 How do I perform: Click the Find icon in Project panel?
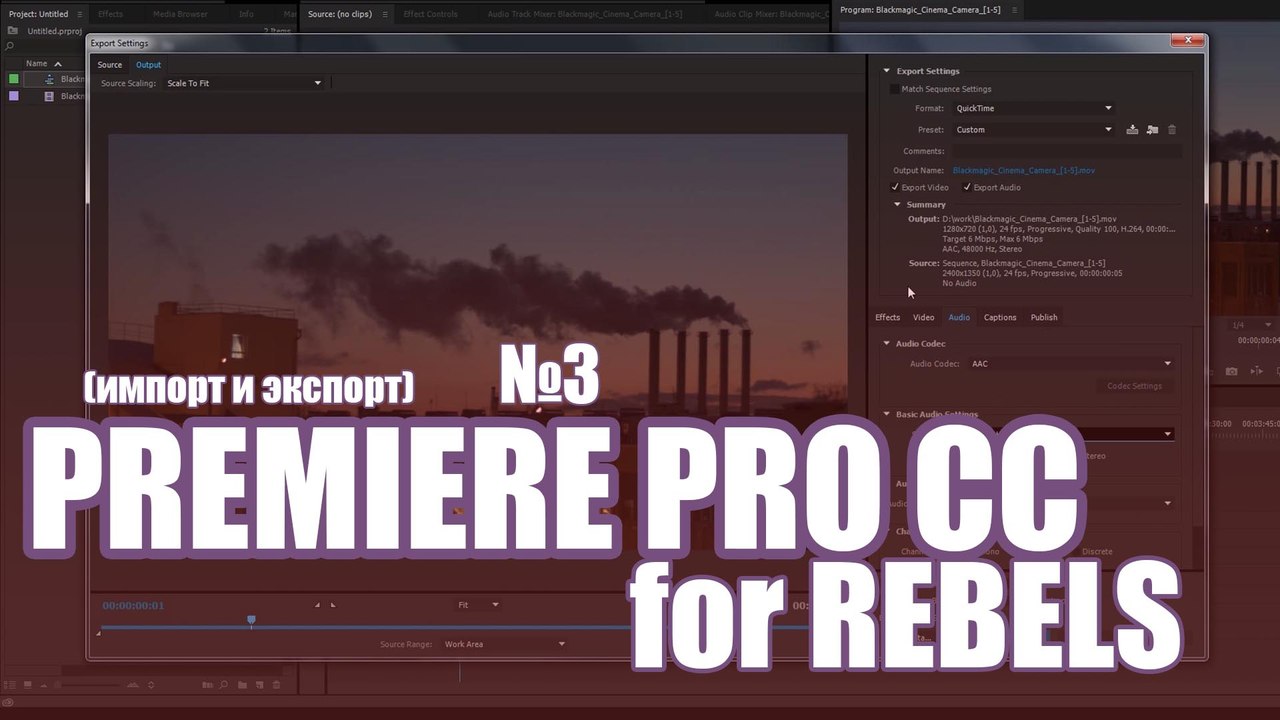[224, 685]
